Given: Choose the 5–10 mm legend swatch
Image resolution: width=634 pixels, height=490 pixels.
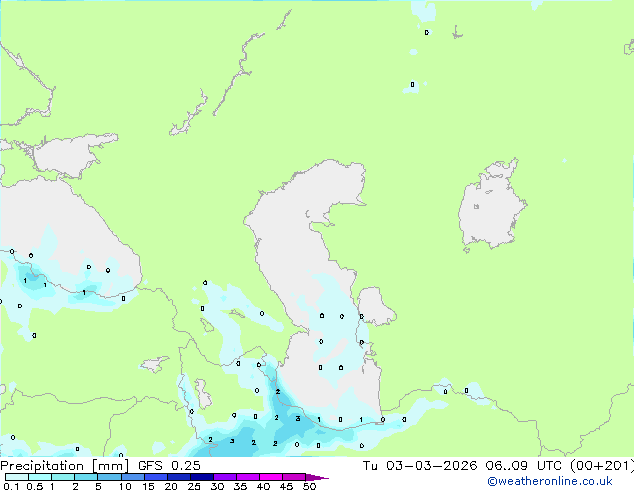Looking at the screenshot, I should point(109,477).
